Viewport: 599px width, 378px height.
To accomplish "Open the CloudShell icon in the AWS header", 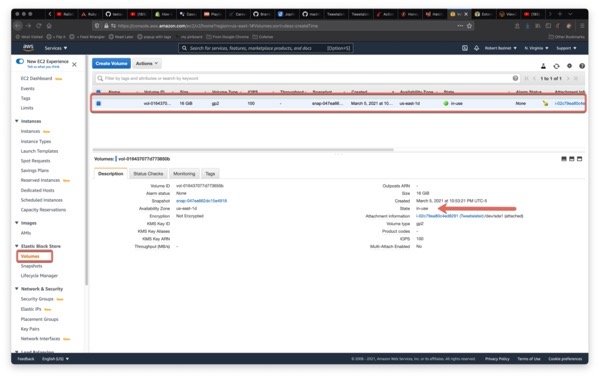I will 465,48.
